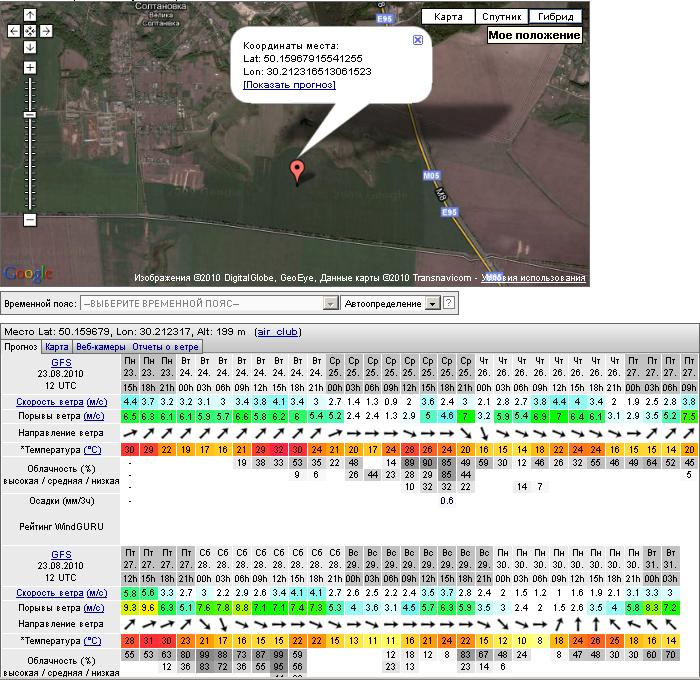Zoom out with the minus button
Viewport: 700px width, 680px height.
[x=30, y=219]
